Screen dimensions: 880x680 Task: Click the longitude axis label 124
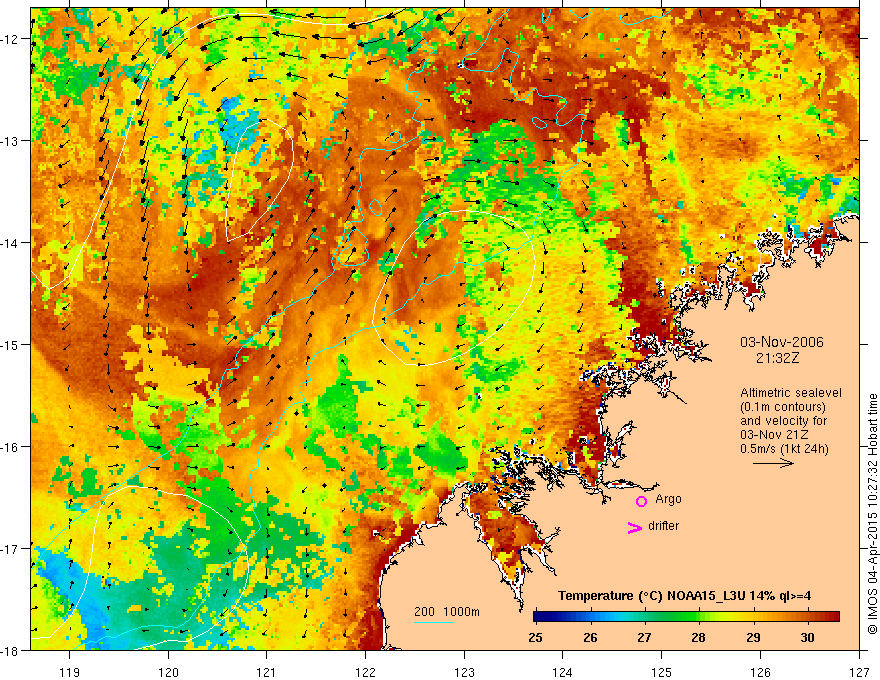pos(563,672)
